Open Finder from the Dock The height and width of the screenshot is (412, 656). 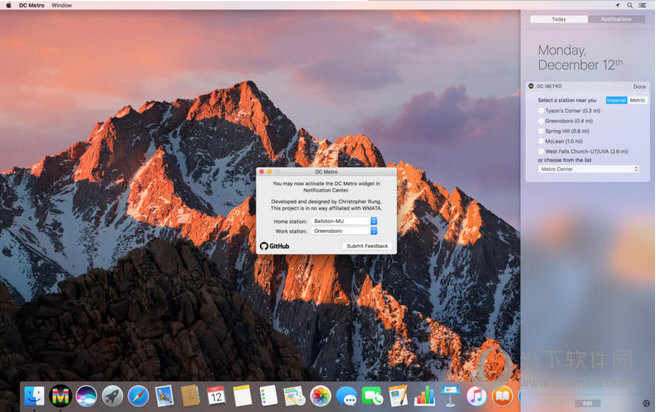click(34, 396)
